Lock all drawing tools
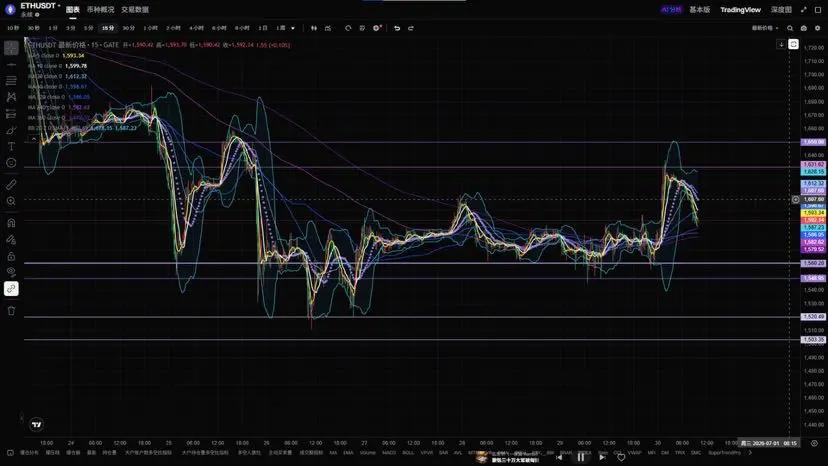Image resolution: width=828 pixels, height=466 pixels. click(11, 256)
